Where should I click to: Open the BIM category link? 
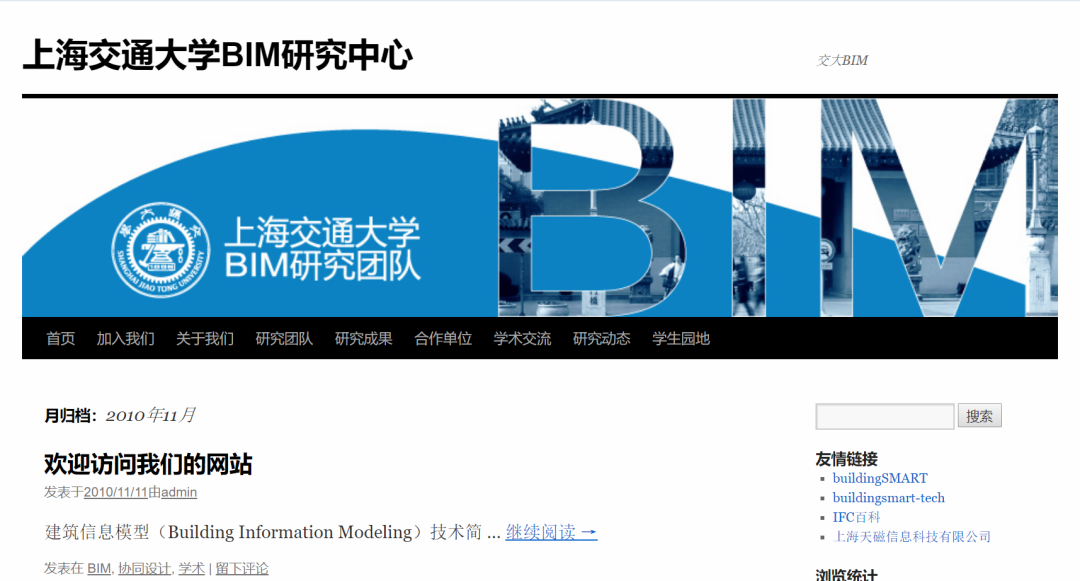pos(98,569)
